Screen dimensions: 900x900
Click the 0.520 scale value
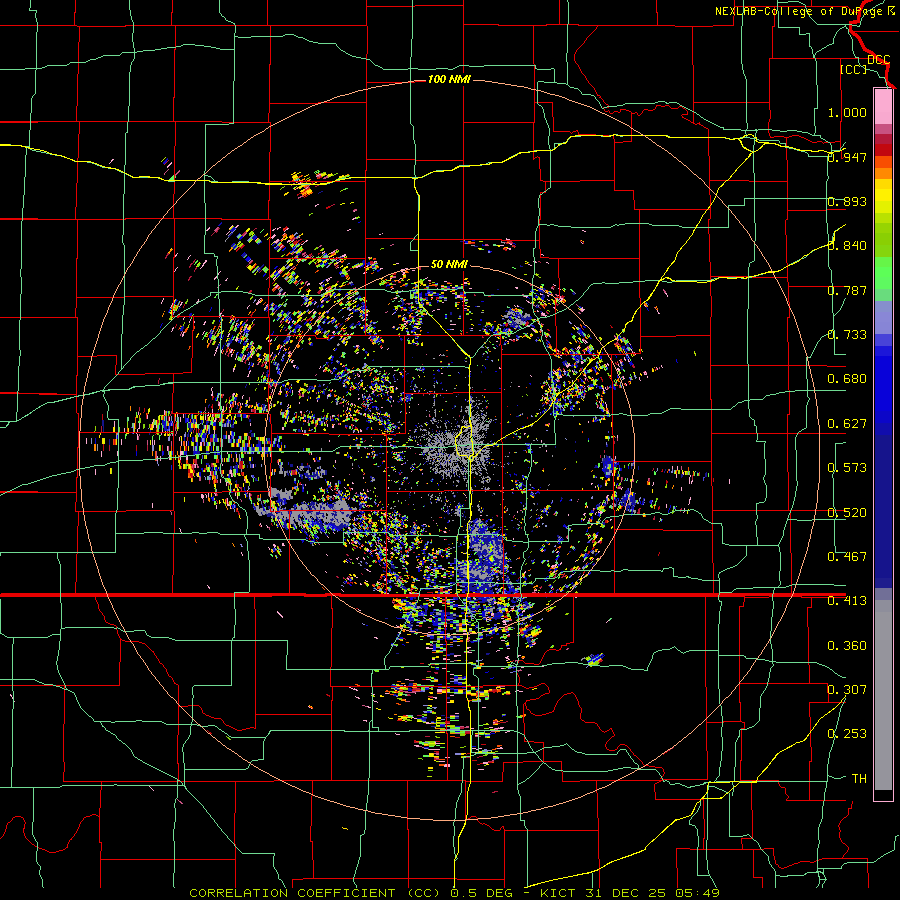[x=847, y=513]
